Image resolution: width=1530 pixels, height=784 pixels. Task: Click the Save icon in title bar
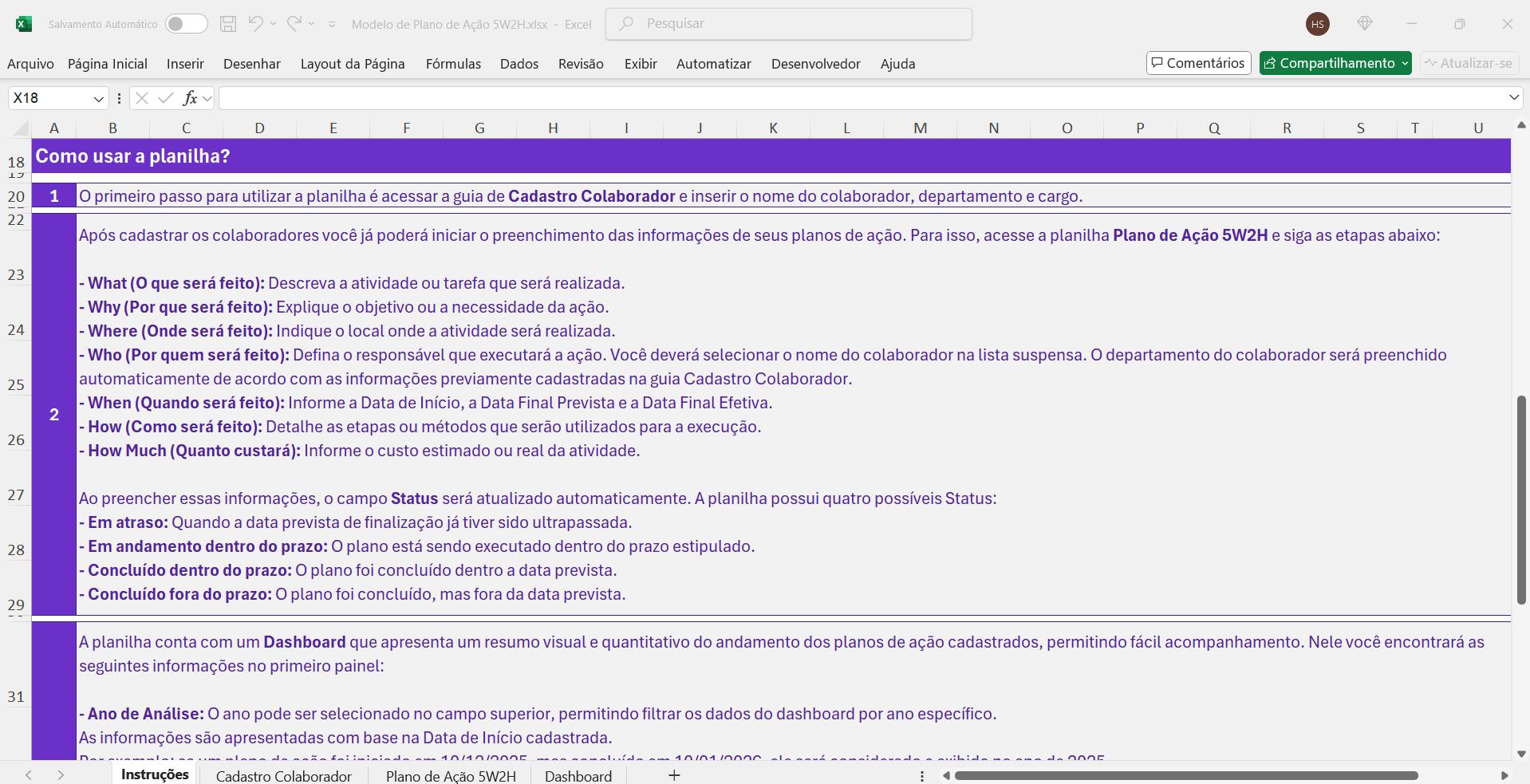[x=228, y=24]
